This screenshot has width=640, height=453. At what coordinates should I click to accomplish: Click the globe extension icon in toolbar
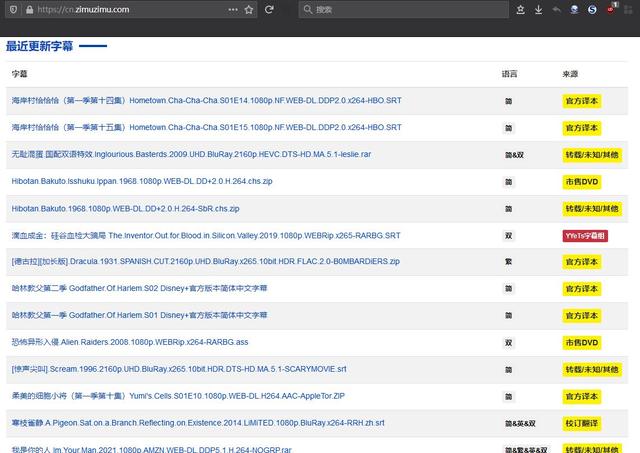pos(574,9)
